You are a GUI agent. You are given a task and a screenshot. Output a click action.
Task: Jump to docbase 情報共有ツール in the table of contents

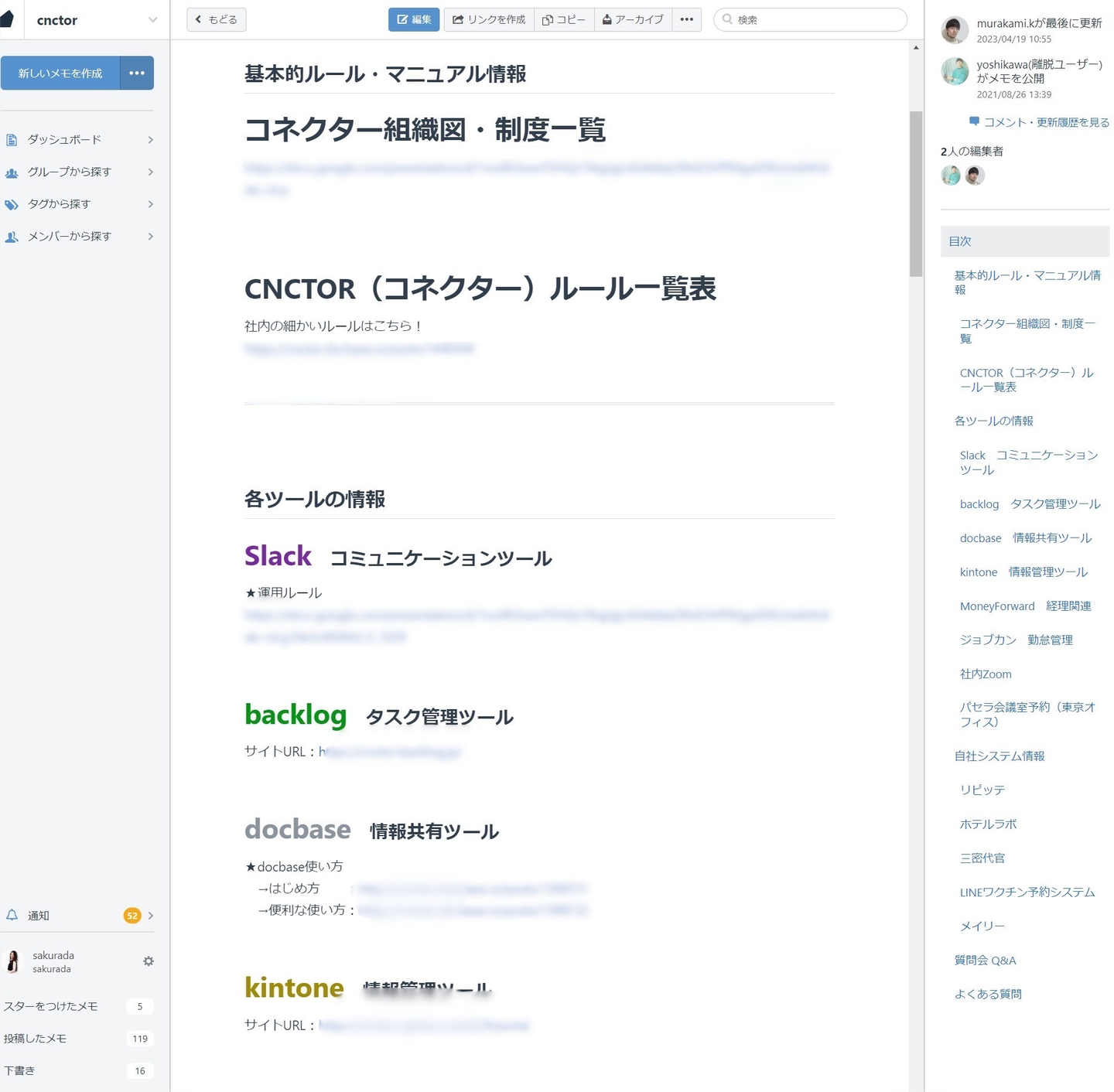[1026, 538]
